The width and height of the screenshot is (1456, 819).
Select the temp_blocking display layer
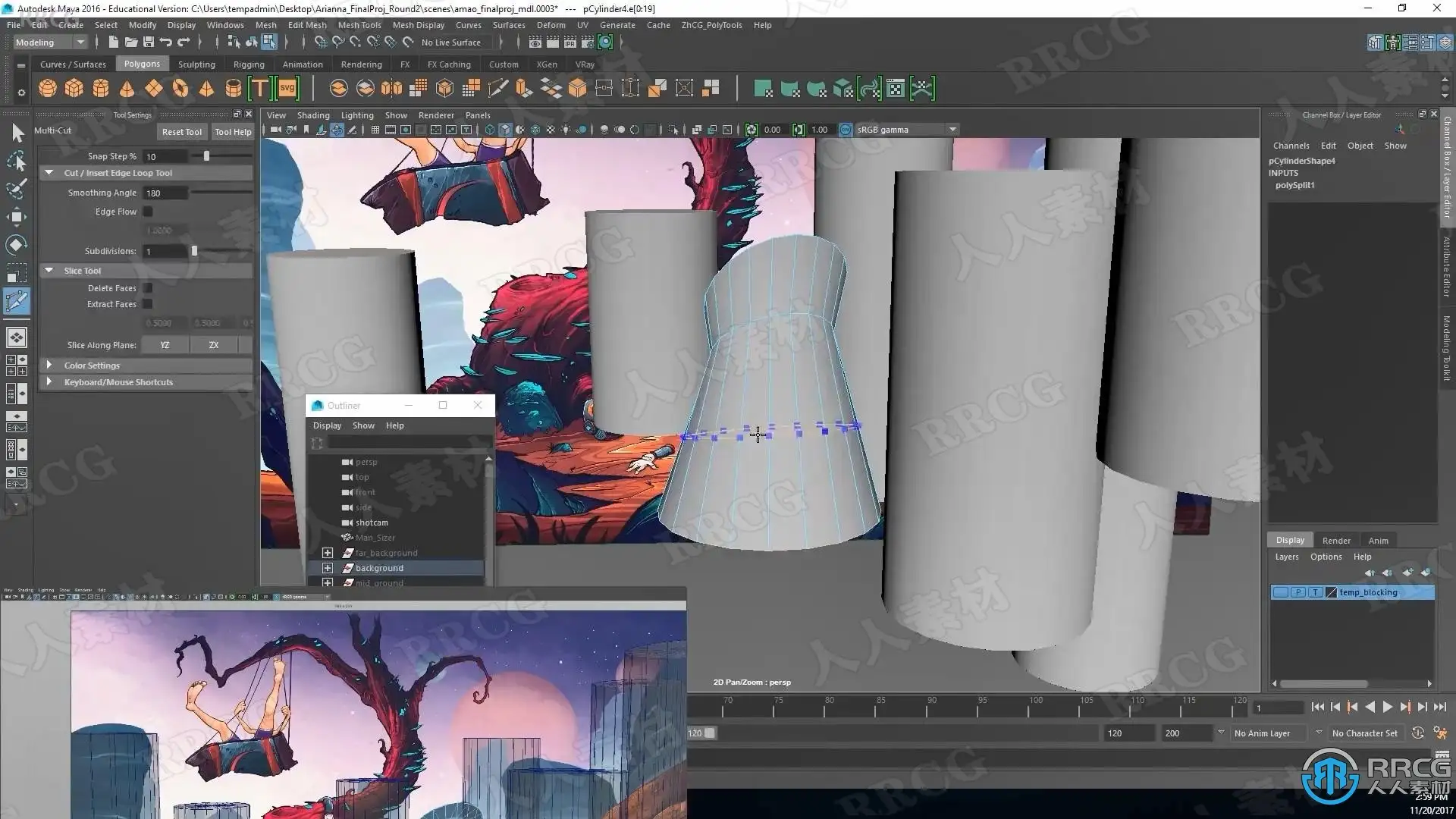tap(1367, 592)
